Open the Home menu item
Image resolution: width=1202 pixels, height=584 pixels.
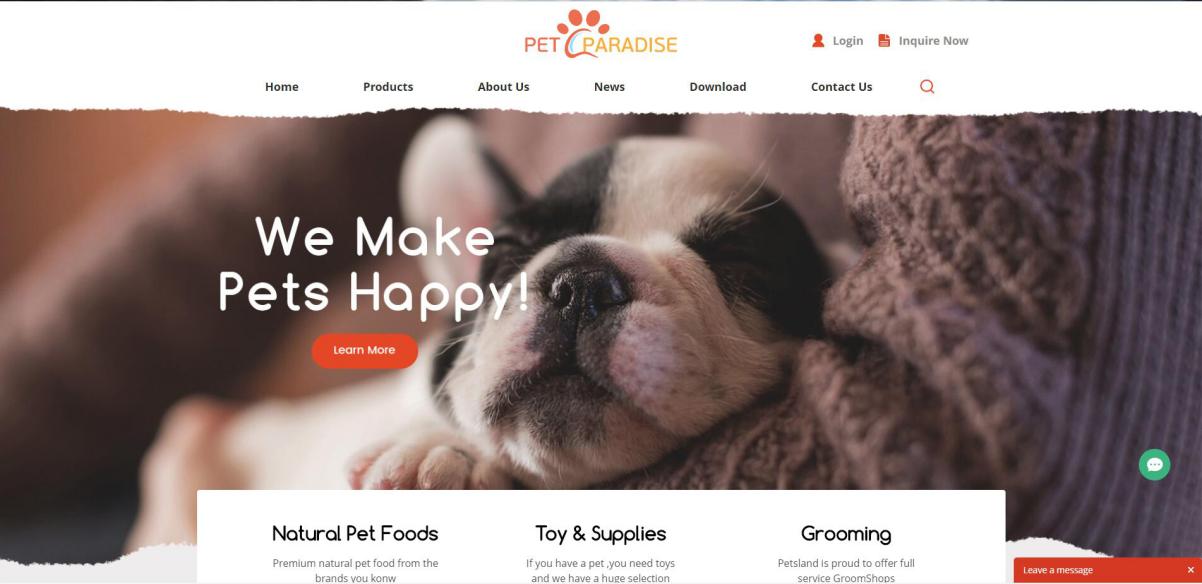[282, 87]
